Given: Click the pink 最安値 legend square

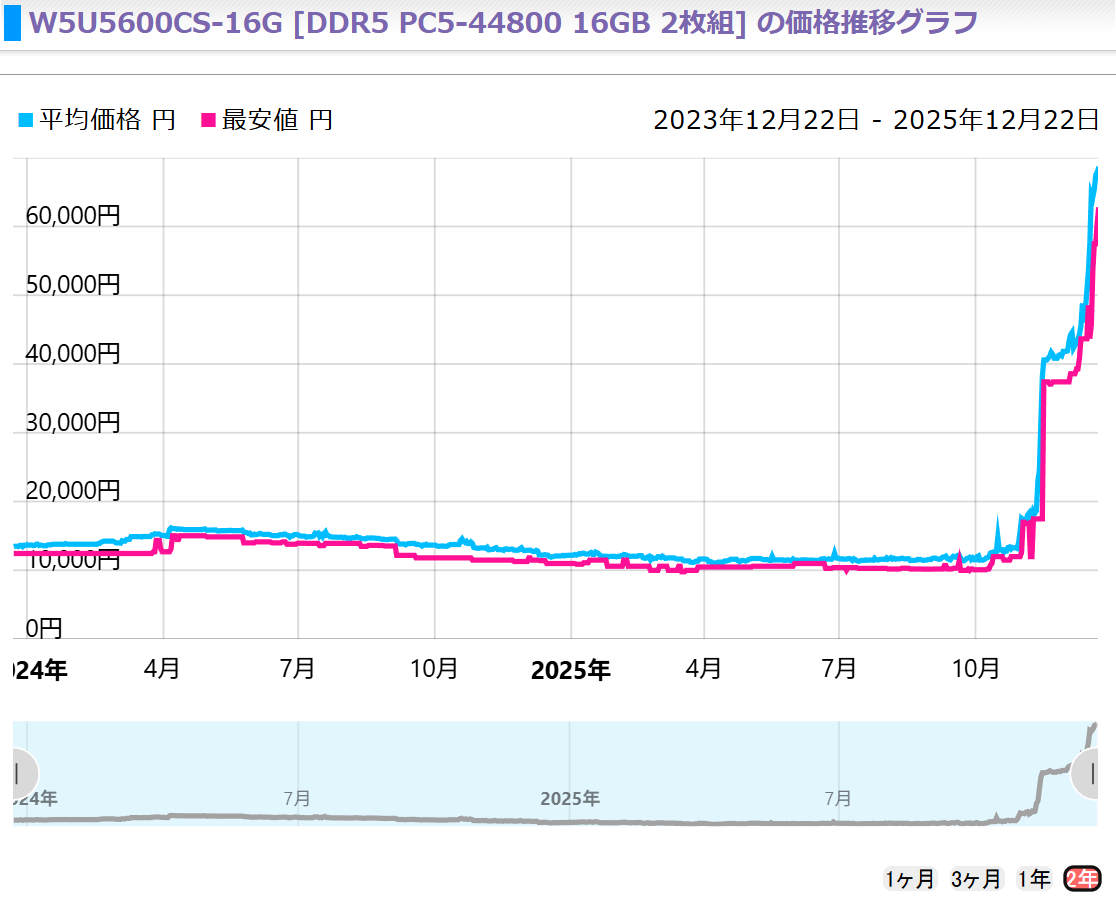Looking at the screenshot, I should point(209,121).
